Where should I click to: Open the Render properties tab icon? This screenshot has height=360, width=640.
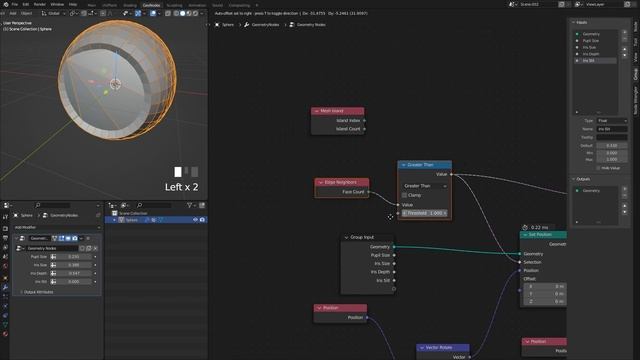[5, 229]
